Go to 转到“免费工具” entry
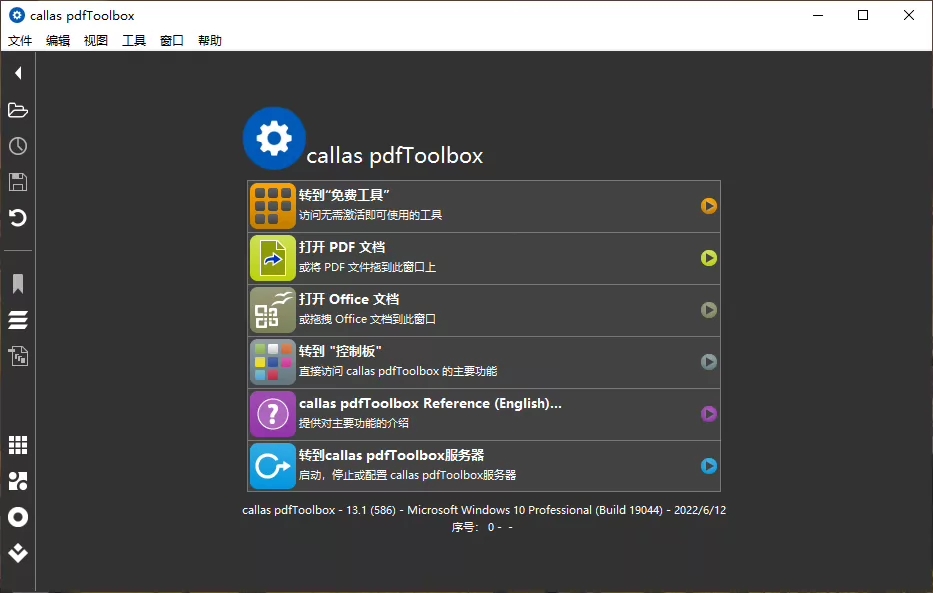Screen dimensions: 933x593 point(484,206)
